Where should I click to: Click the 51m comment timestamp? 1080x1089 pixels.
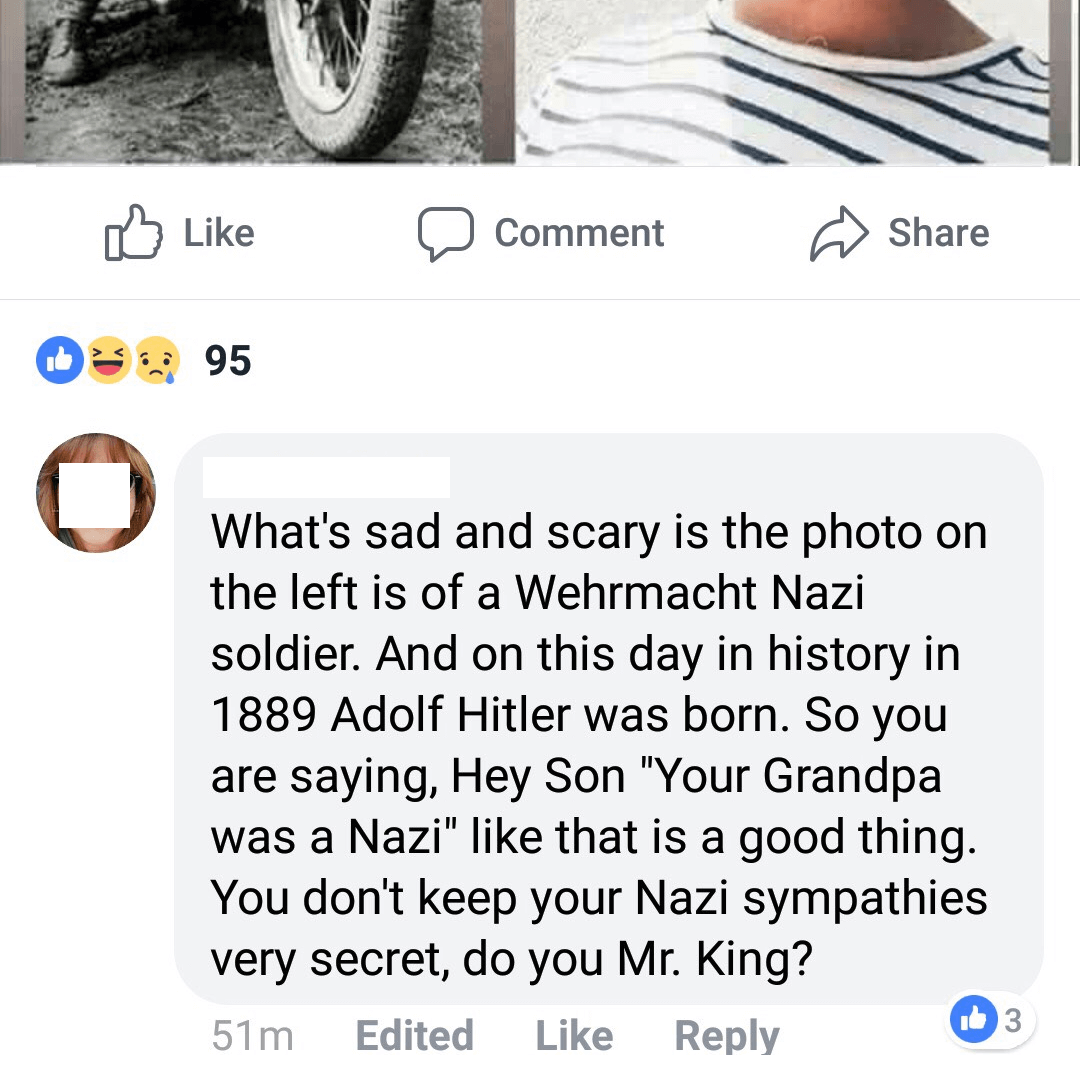point(252,1036)
